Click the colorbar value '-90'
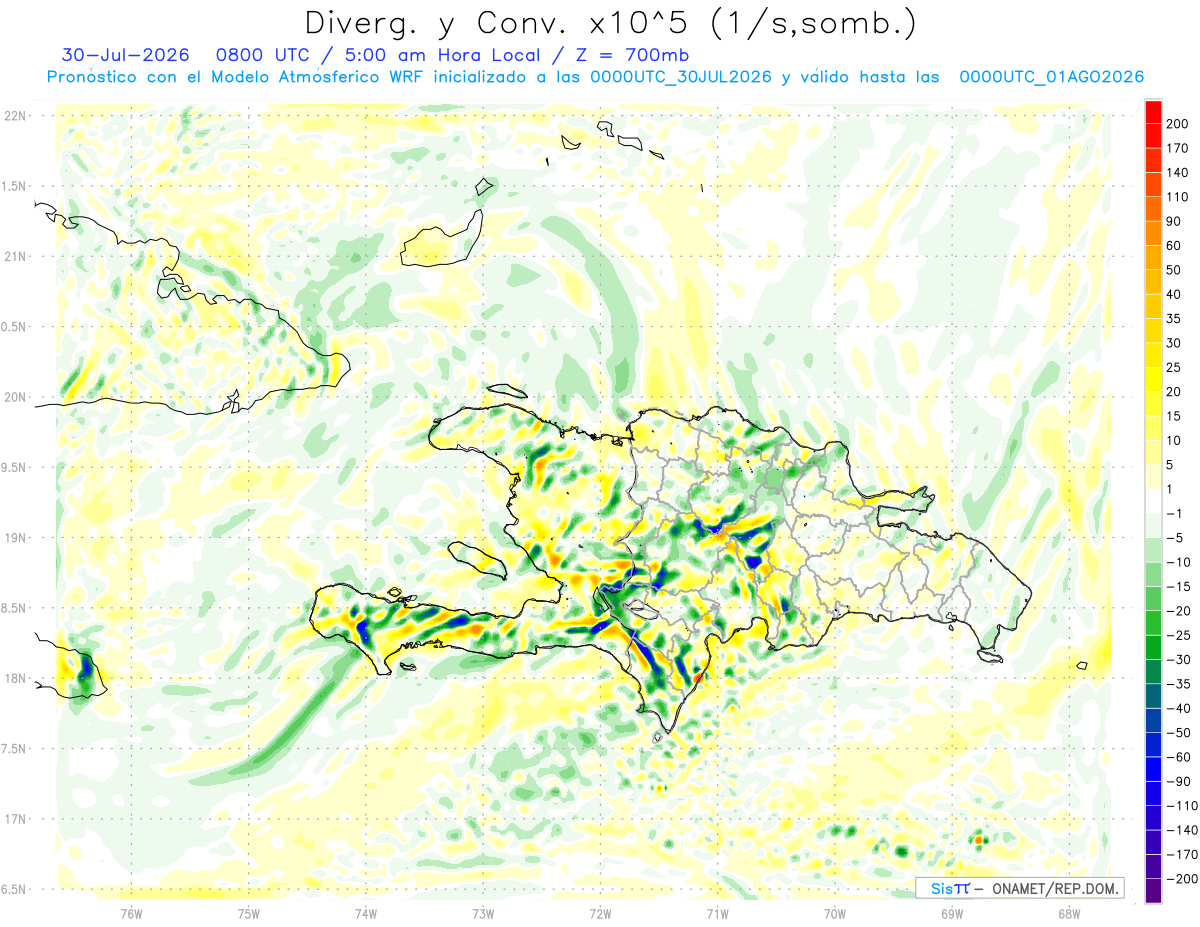Image resolution: width=1200 pixels, height=927 pixels. [1178, 782]
